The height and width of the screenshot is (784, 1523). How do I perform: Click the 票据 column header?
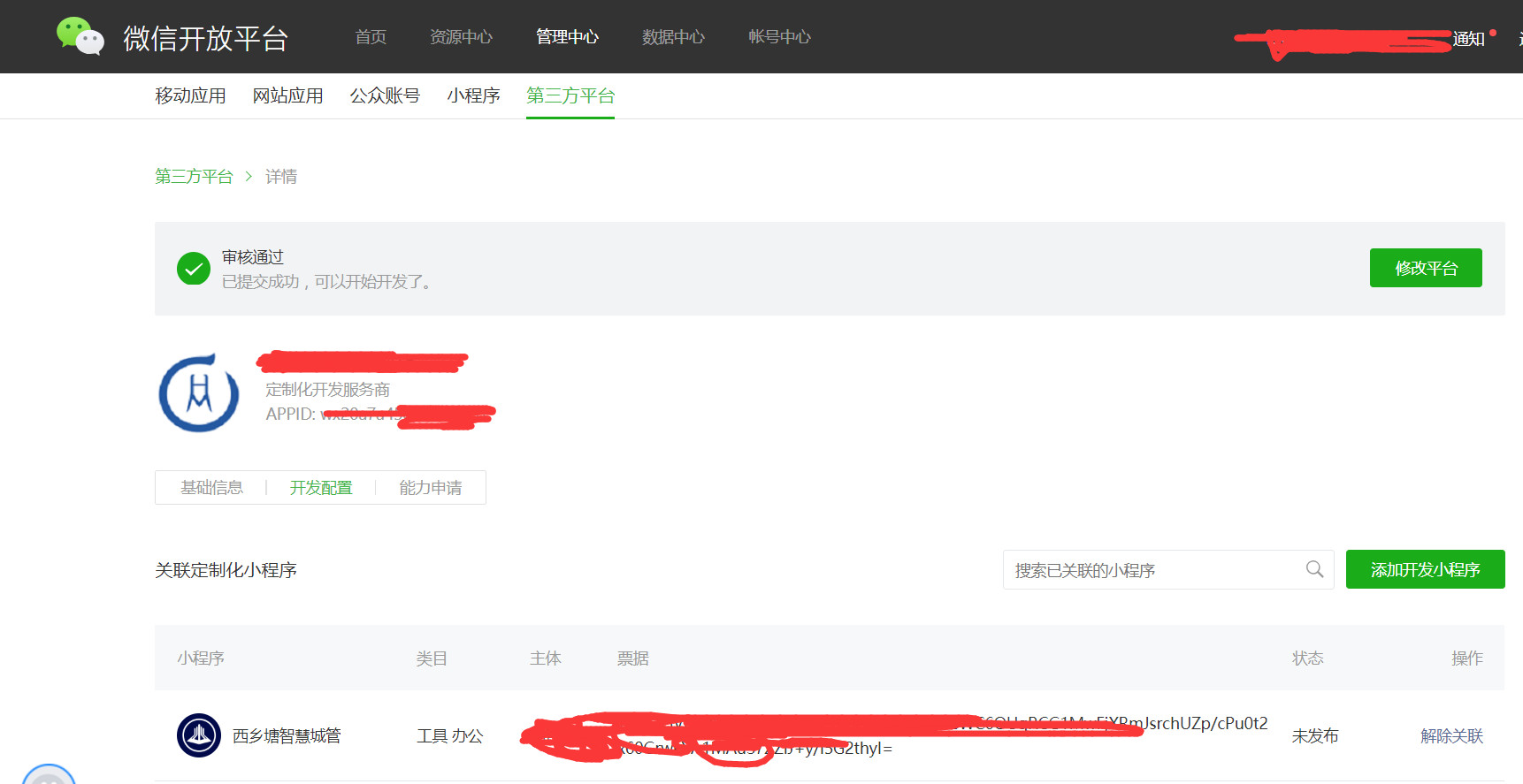tap(633, 658)
